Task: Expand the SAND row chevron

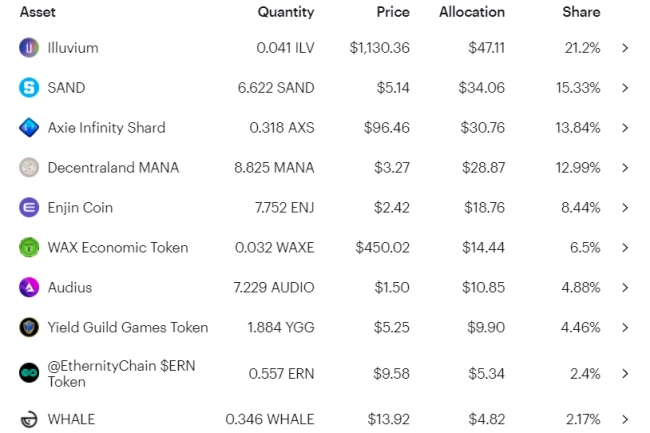Action: point(625,88)
